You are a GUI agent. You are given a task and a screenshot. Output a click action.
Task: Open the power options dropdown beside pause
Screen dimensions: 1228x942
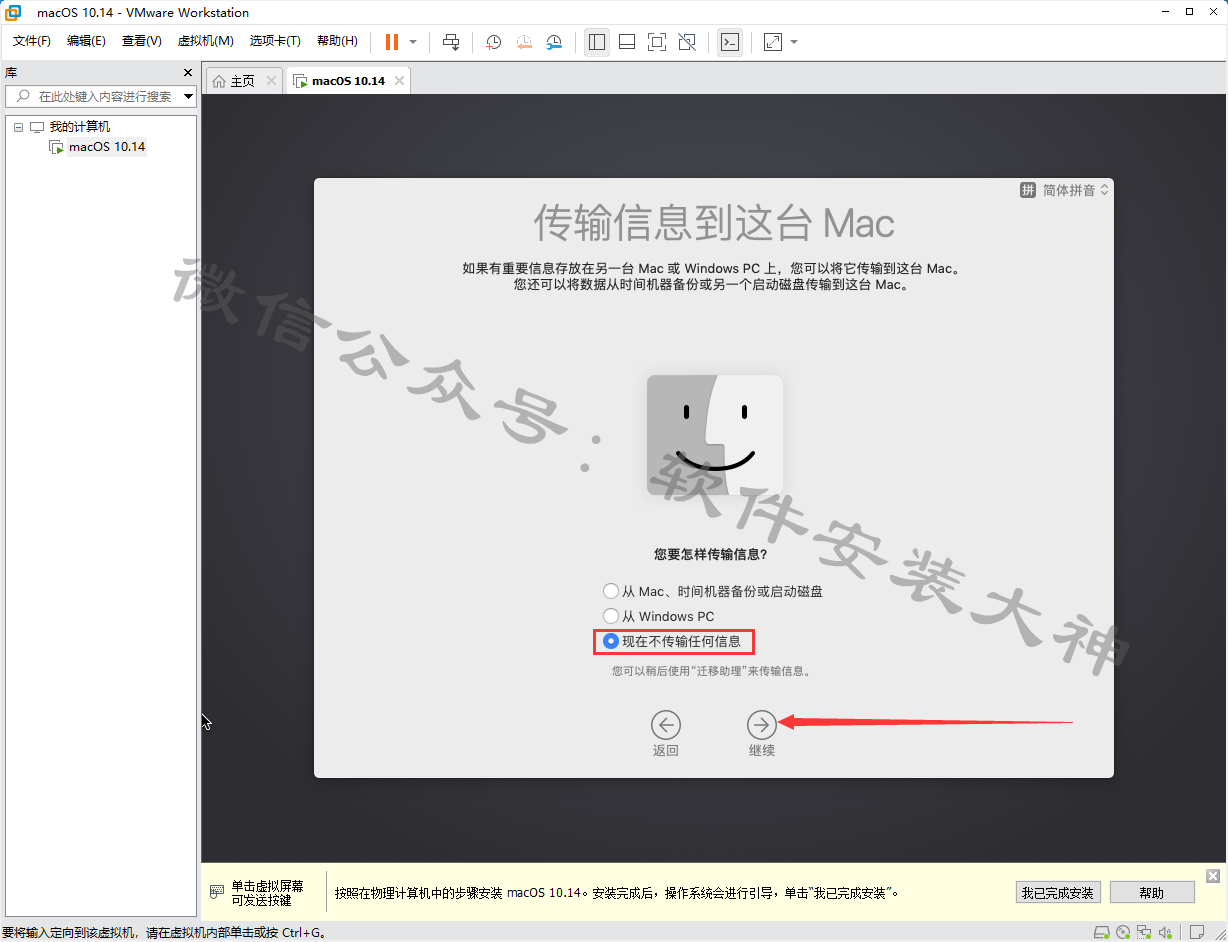click(x=413, y=42)
